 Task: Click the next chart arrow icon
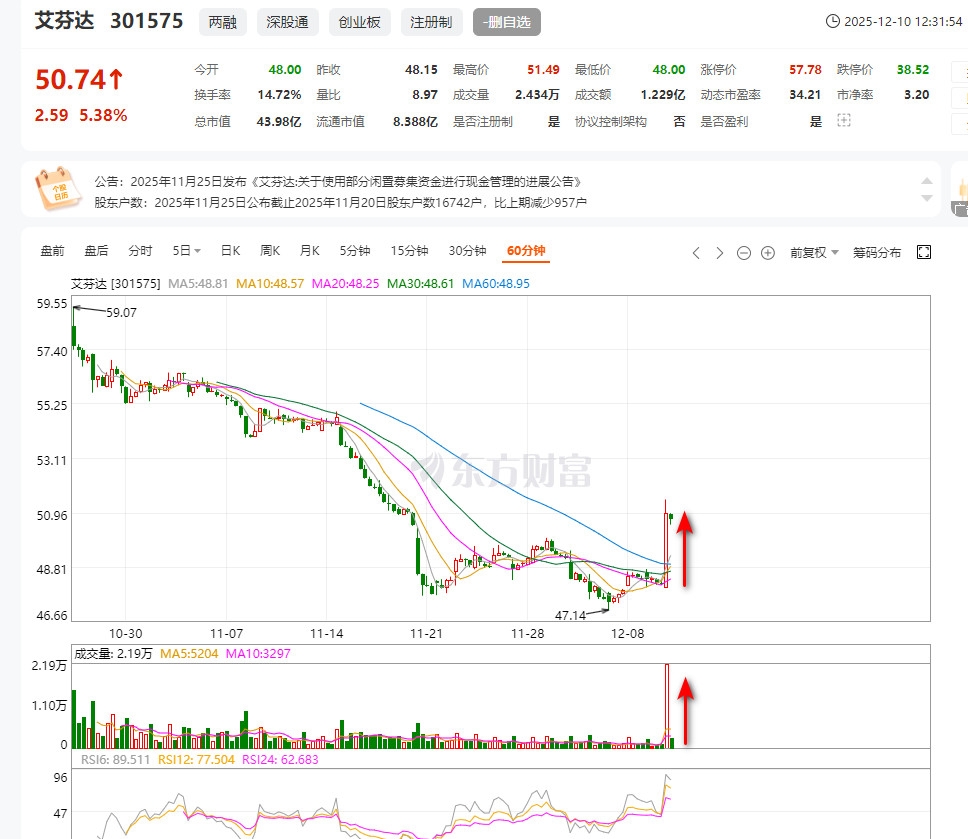click(719, 253)
